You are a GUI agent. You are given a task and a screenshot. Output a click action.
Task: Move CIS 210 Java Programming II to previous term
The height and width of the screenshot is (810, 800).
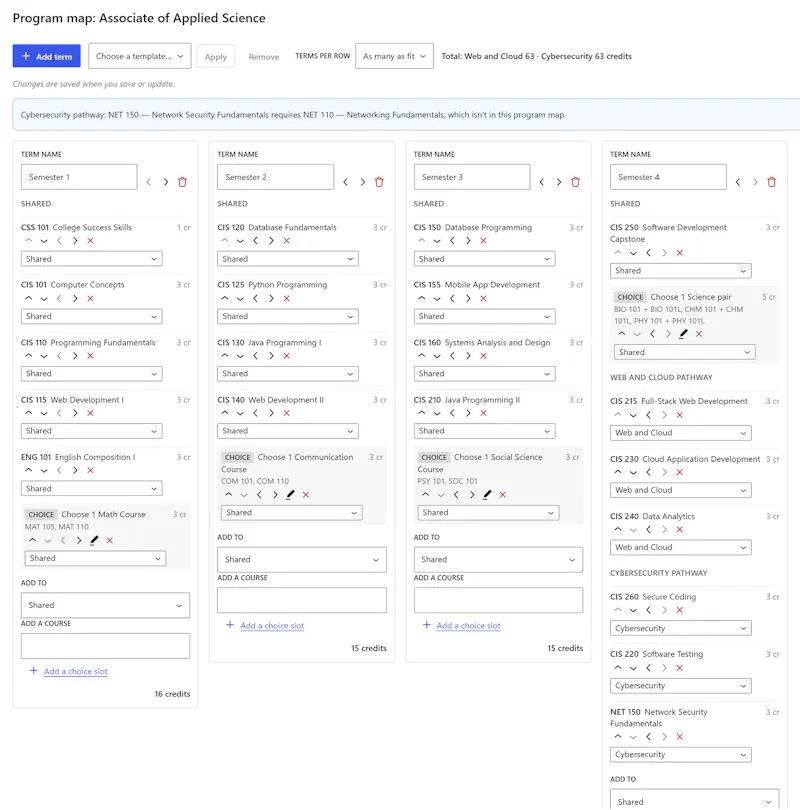point(452,413)
